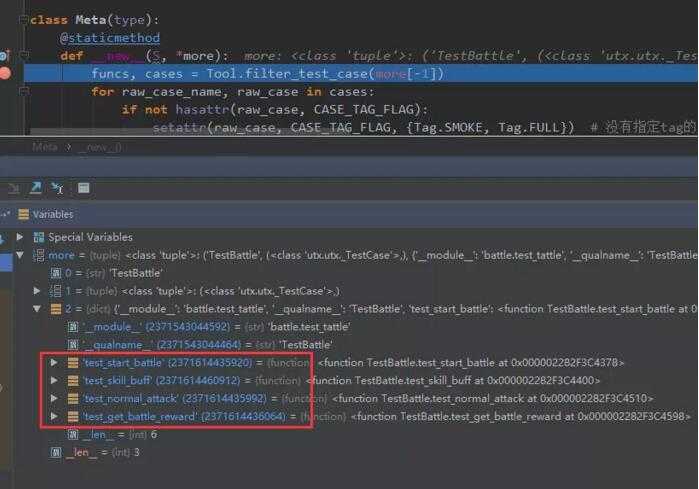Select the value 'TestBattle' of item 0

[136, 273]
